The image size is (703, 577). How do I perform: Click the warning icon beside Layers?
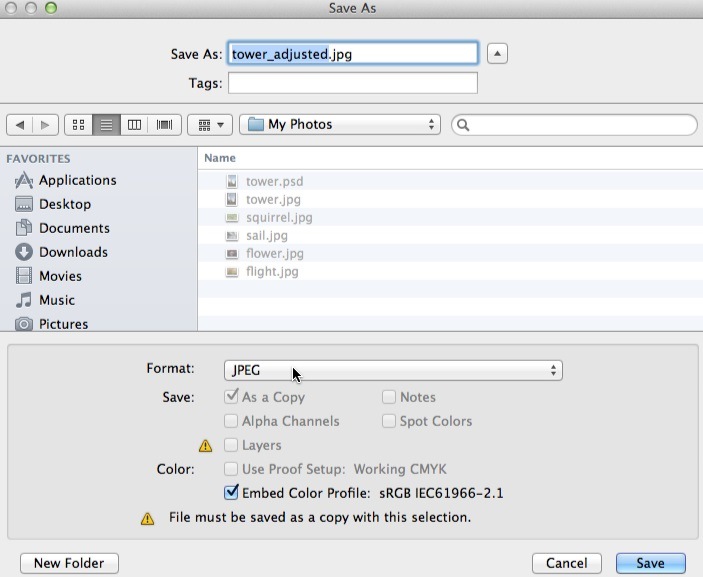205,446
